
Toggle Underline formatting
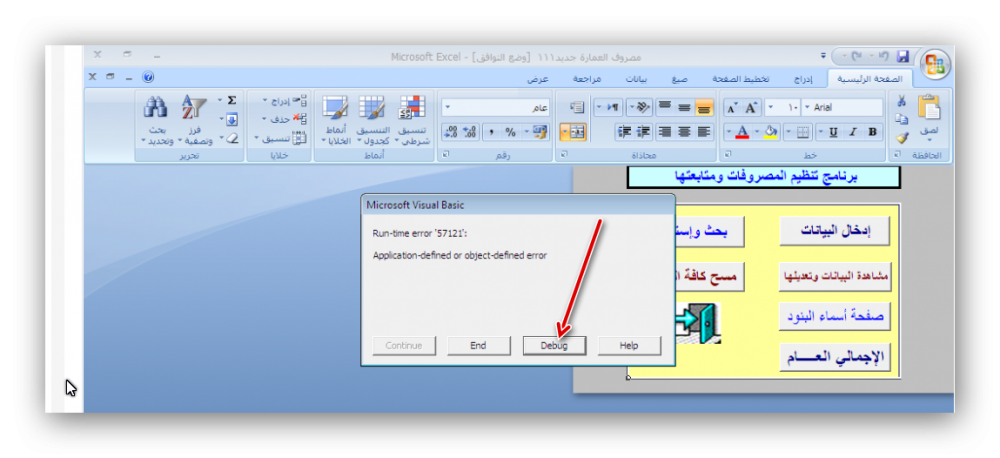click(834, 132)
